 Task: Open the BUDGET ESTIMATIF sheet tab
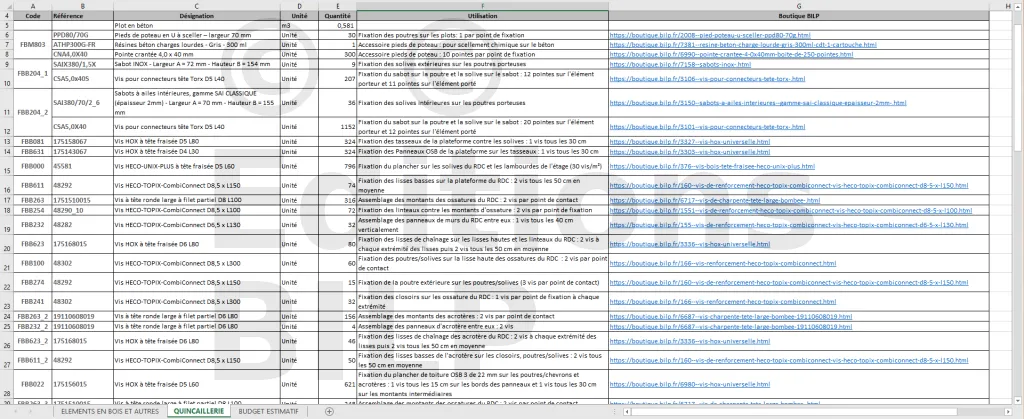click(x=268, y=411)
